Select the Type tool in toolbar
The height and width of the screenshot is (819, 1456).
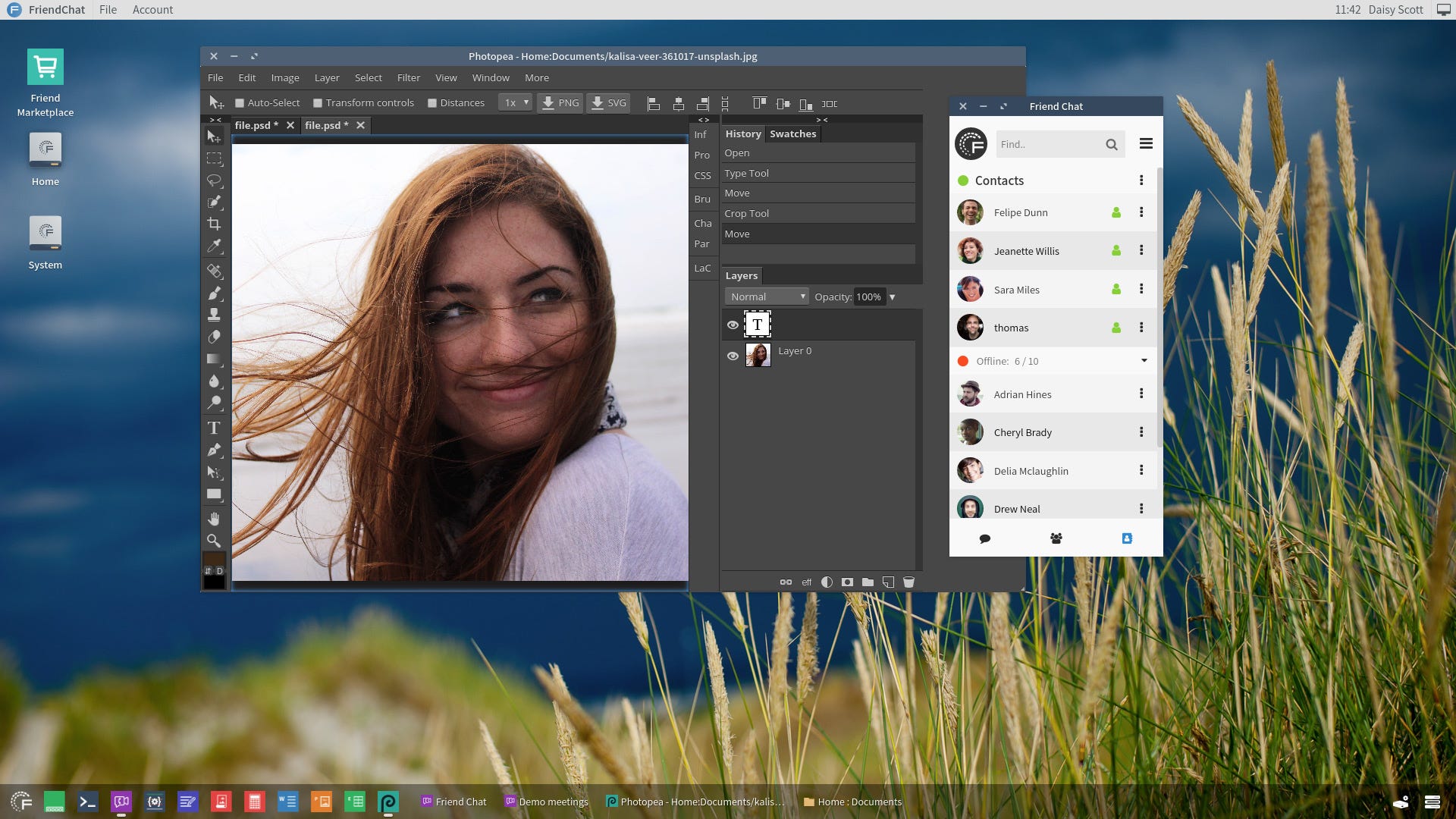pos(214,428)
